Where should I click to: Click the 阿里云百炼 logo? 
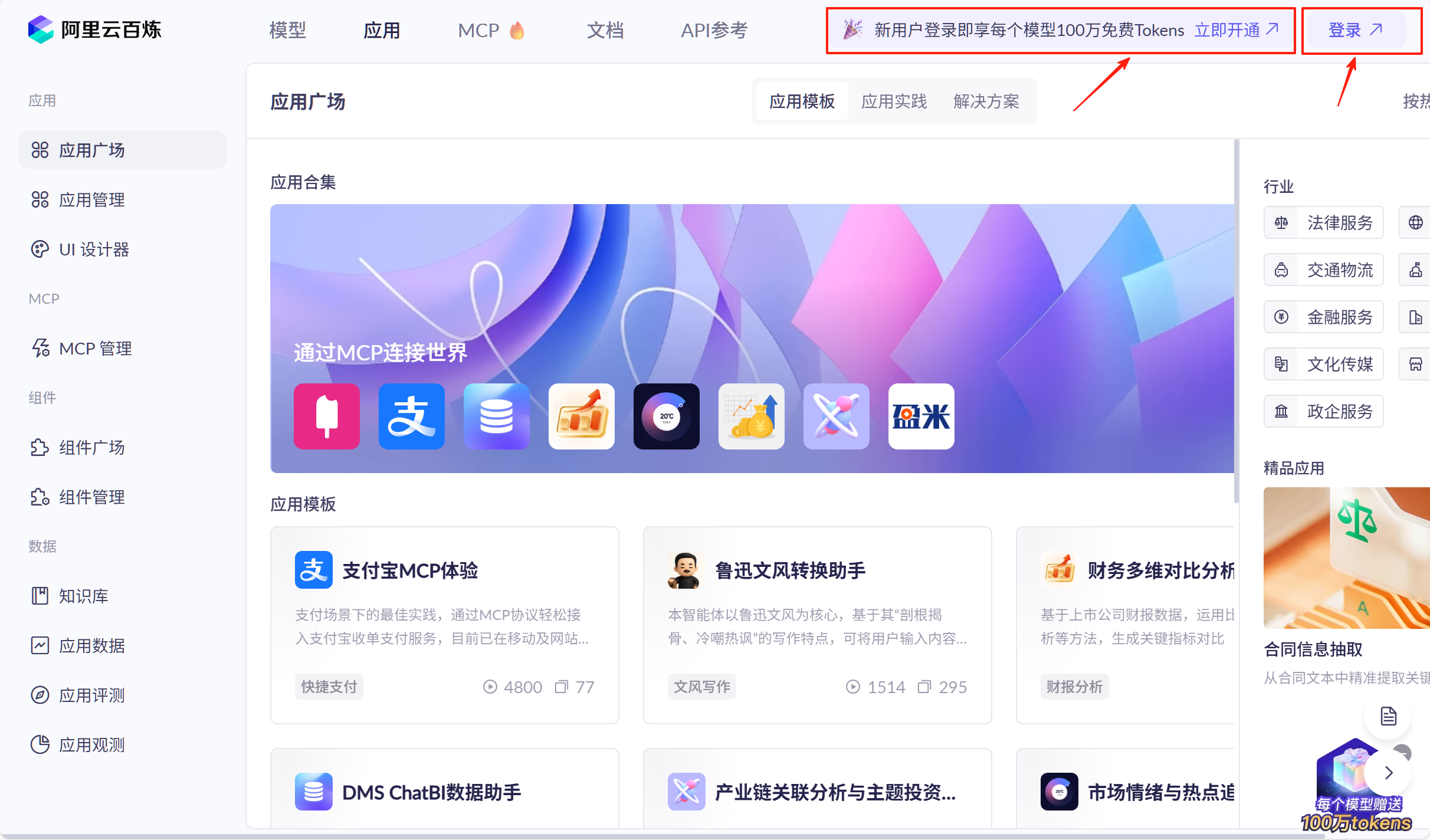[94, 29]
